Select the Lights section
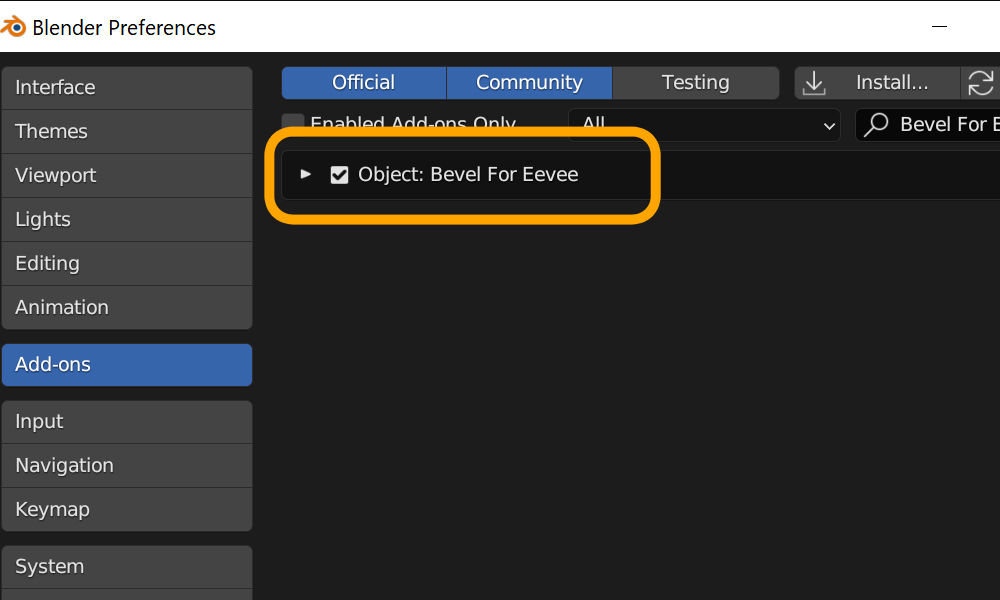 (x=127, y=219)
